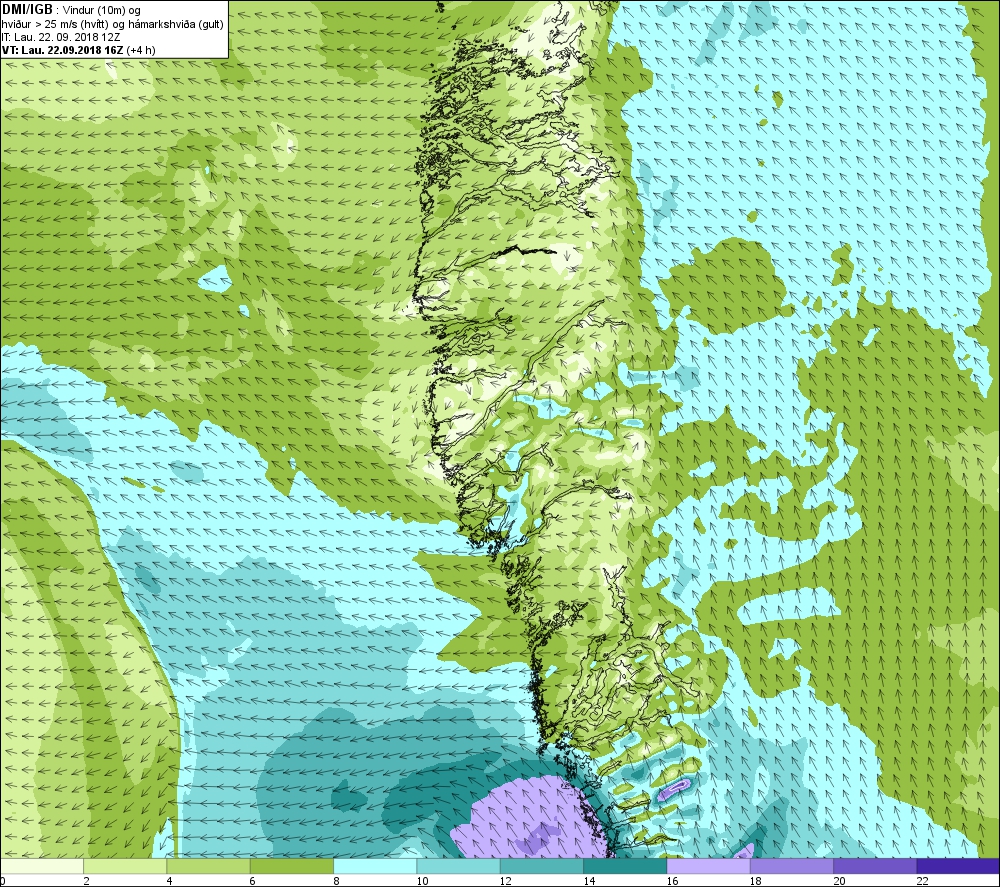Click the legend tick label '2'

[86, 881]
